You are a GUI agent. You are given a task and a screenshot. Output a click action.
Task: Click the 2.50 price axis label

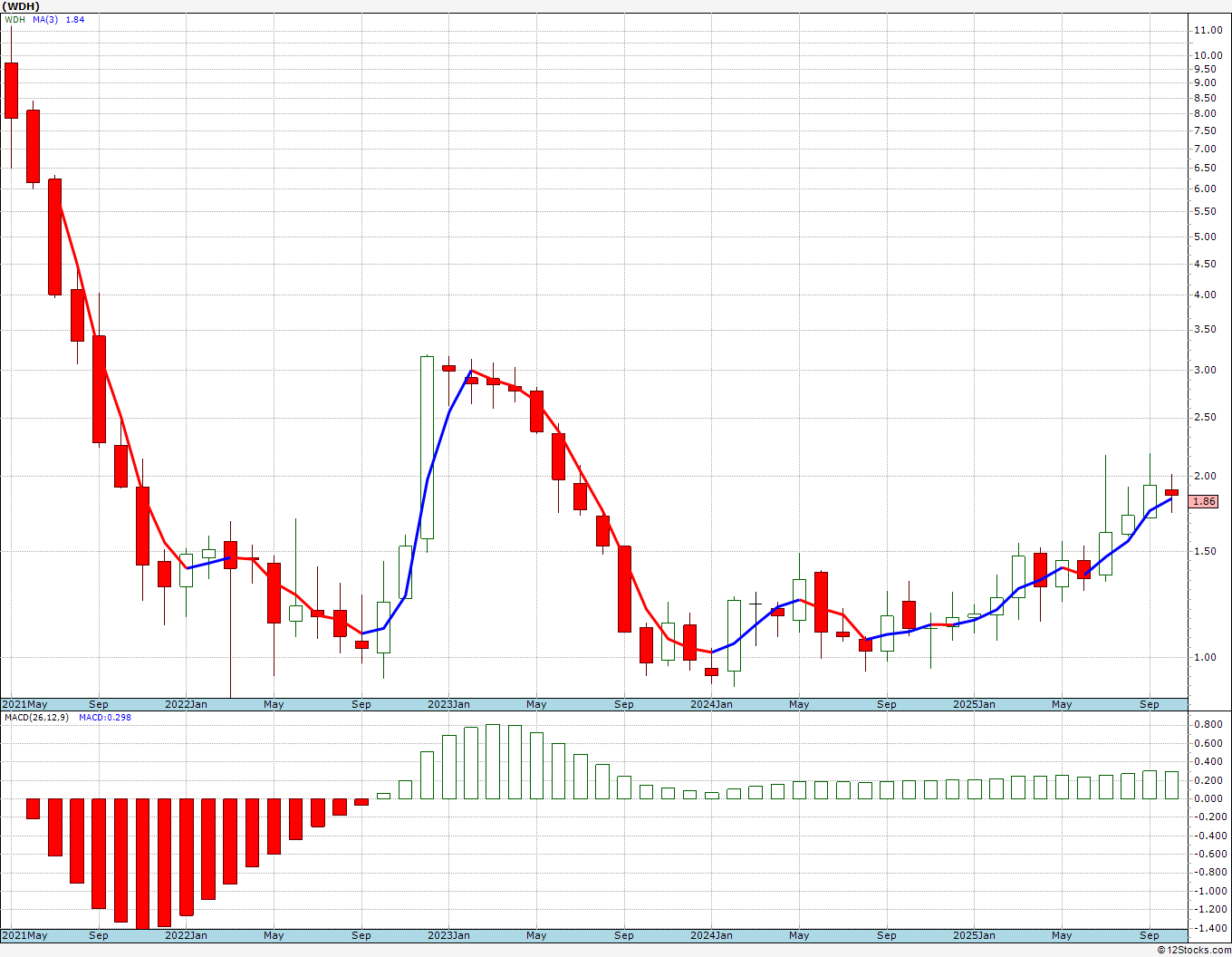point(1205,417)
